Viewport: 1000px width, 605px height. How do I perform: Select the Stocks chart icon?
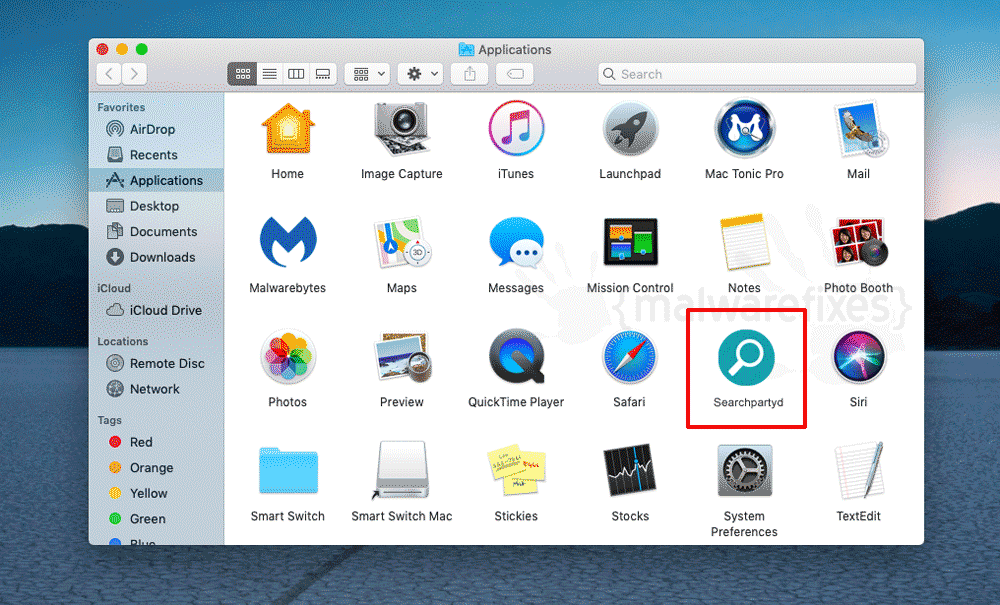point(630,470)
